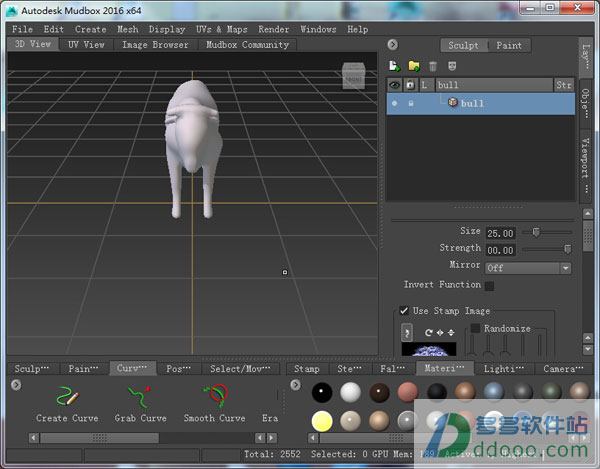The height and width of the screenshot is (469, 600).
Task: Click the ViewCube in the 3D viewport
Action: 353,76
